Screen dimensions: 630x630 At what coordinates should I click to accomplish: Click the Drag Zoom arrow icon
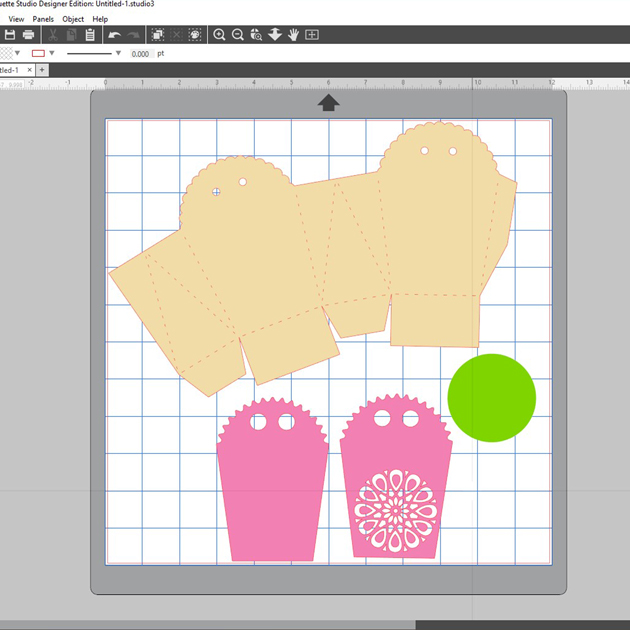tap(275, 35)
